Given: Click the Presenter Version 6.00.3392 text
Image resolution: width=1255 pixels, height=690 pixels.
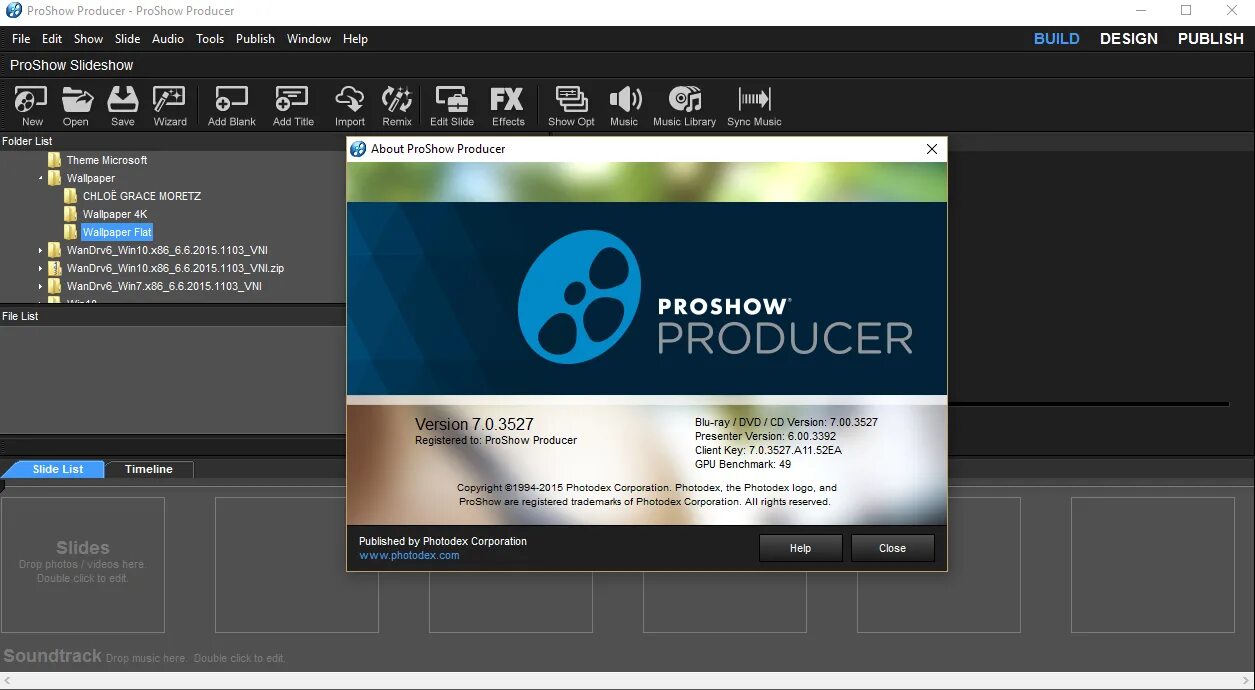Looking at the screenshot, I should [x=766, y=436].
